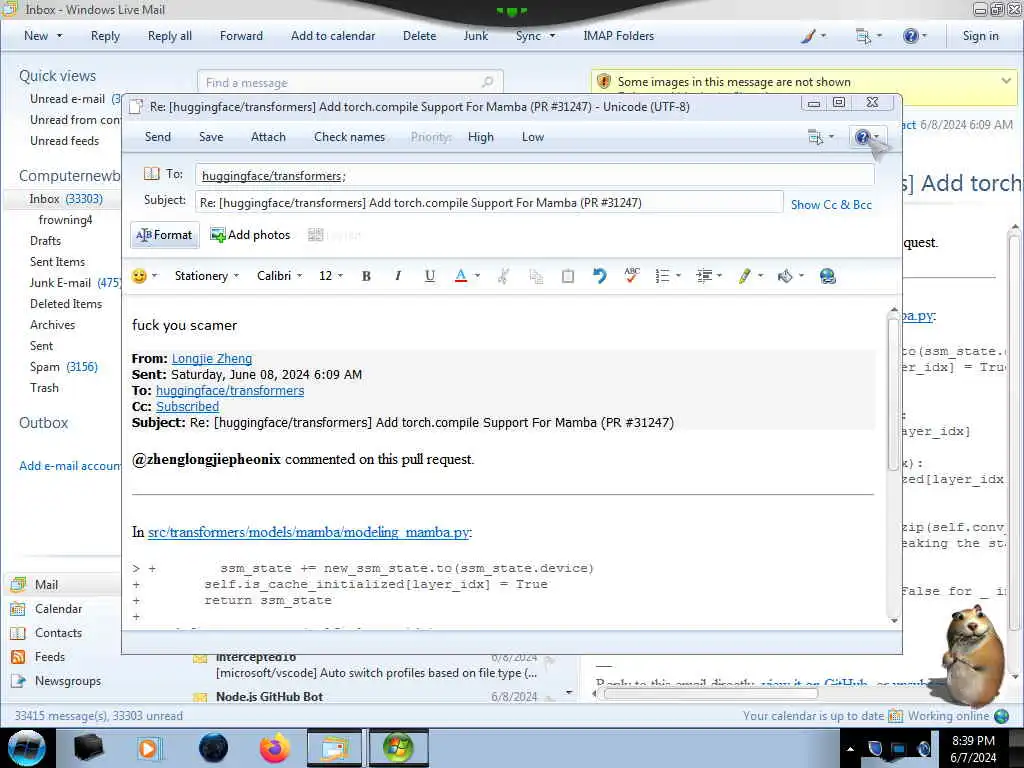
Task: Click the highlighter pen icon
Action: (744, 276)
